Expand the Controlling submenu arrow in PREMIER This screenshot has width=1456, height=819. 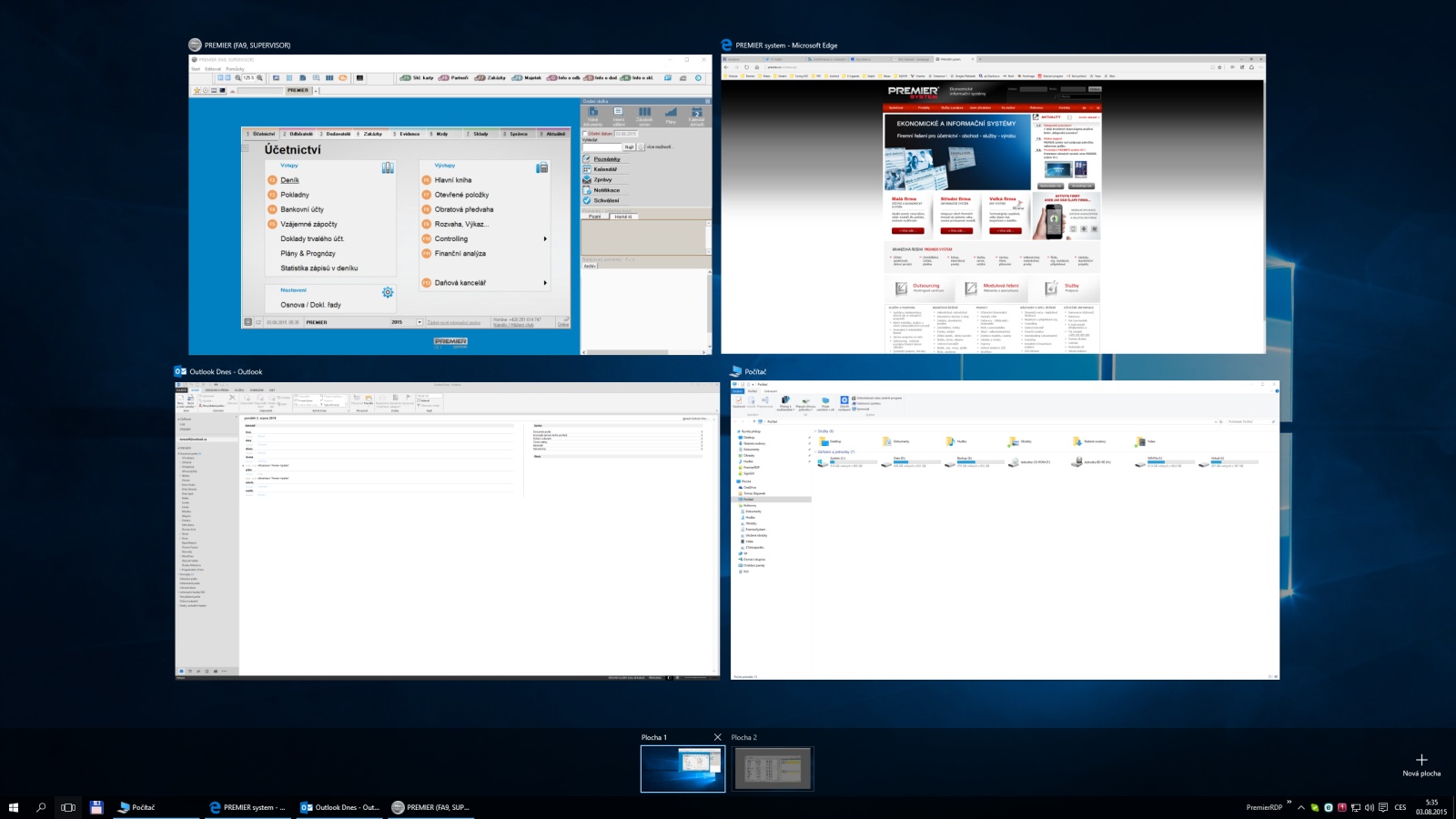545,239
